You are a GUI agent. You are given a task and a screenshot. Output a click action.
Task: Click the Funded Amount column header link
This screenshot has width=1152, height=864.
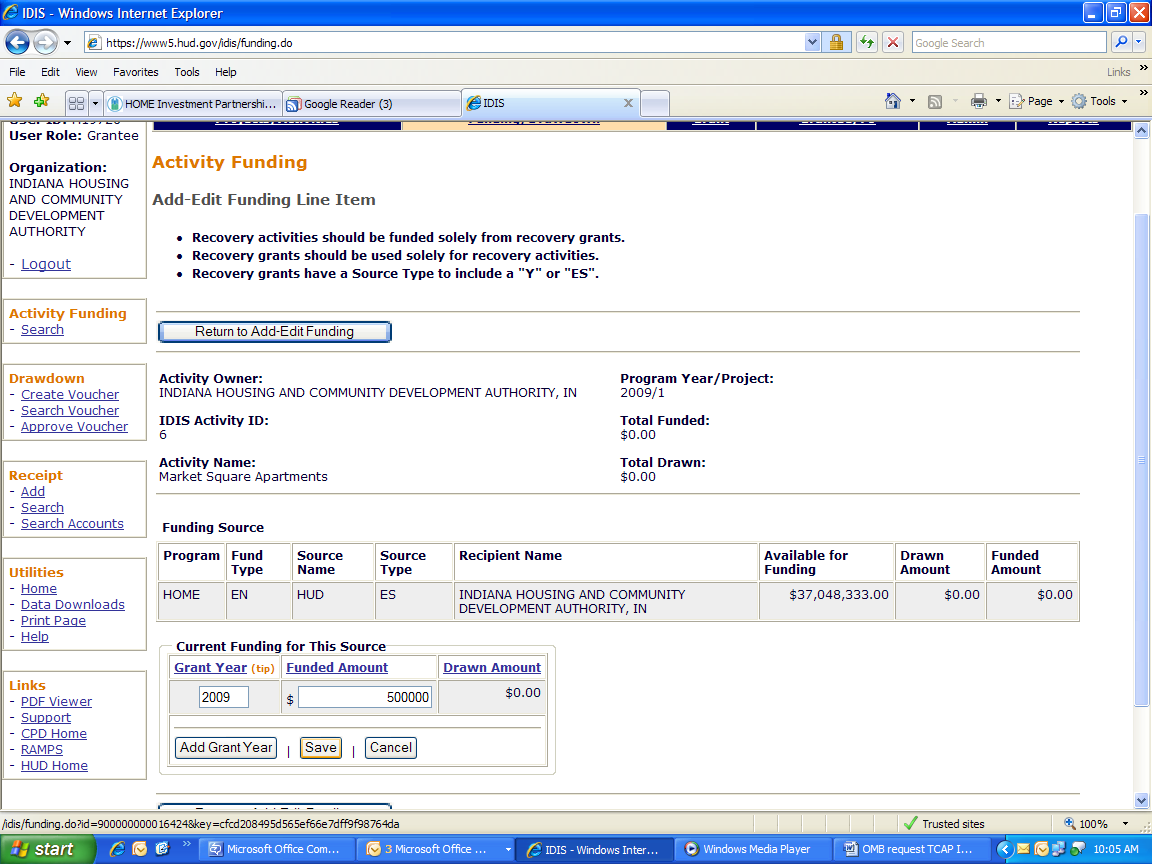(337, 667)
